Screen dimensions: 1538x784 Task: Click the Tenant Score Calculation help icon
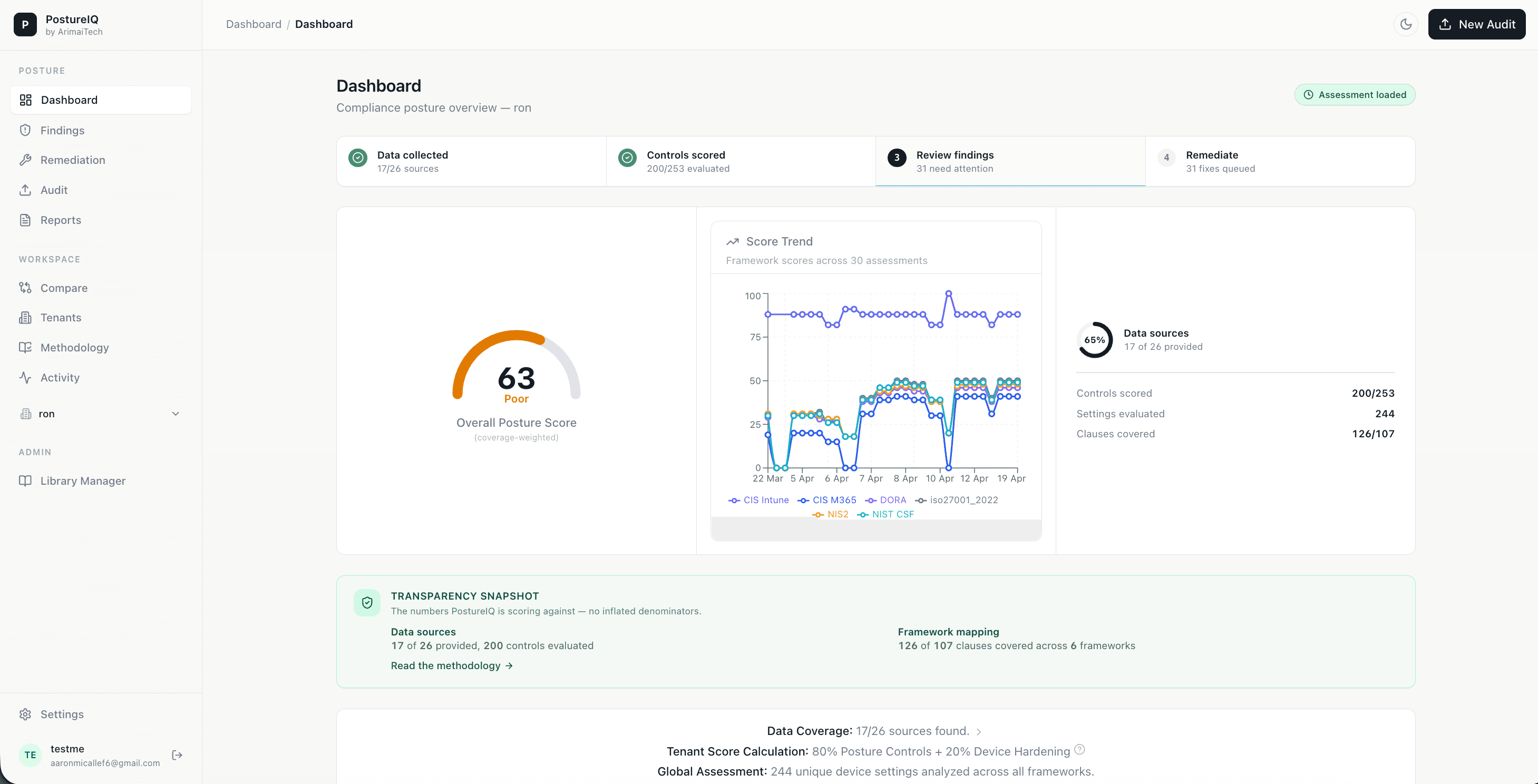tap(1079, 749)
